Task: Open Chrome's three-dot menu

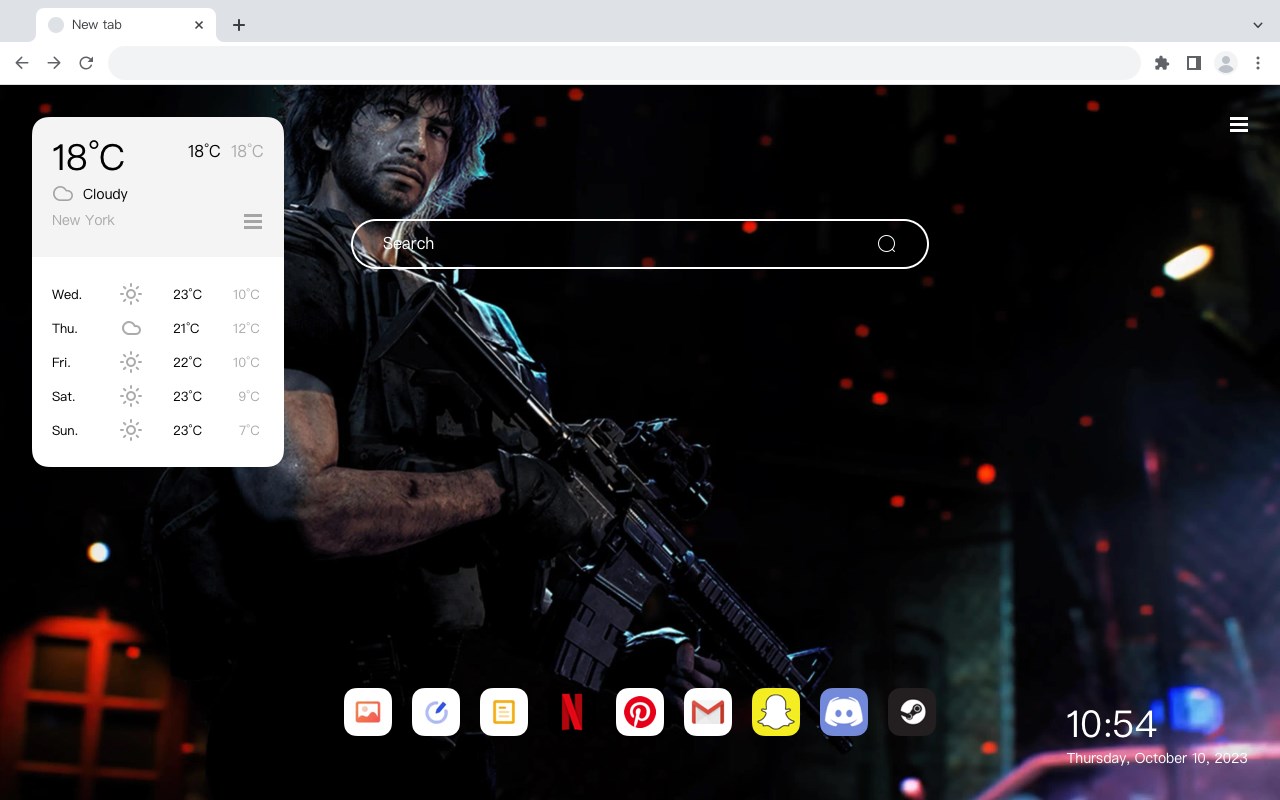Action: [1258, 63]
